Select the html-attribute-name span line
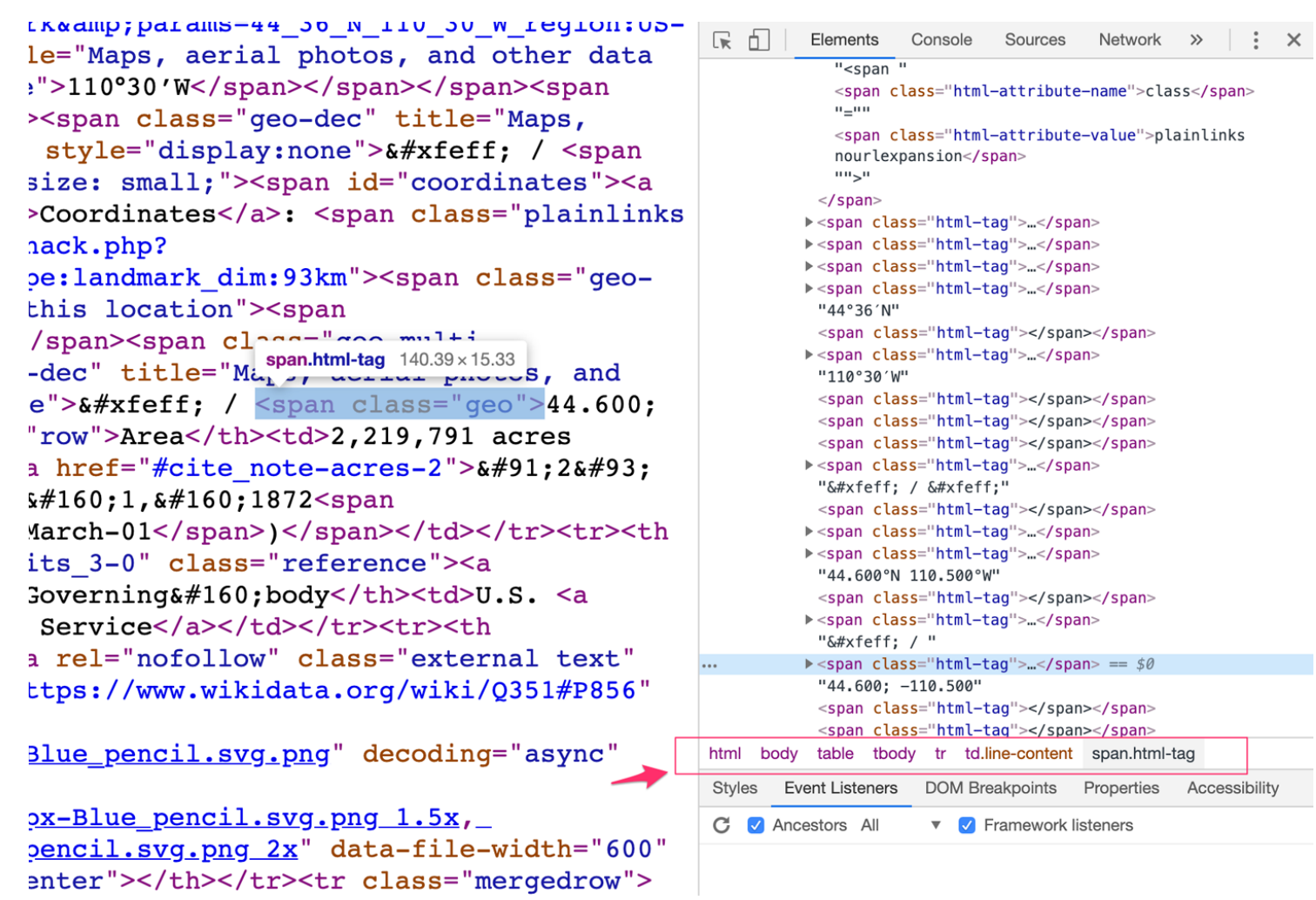The image size is (1316, 900). (1044, 91)
